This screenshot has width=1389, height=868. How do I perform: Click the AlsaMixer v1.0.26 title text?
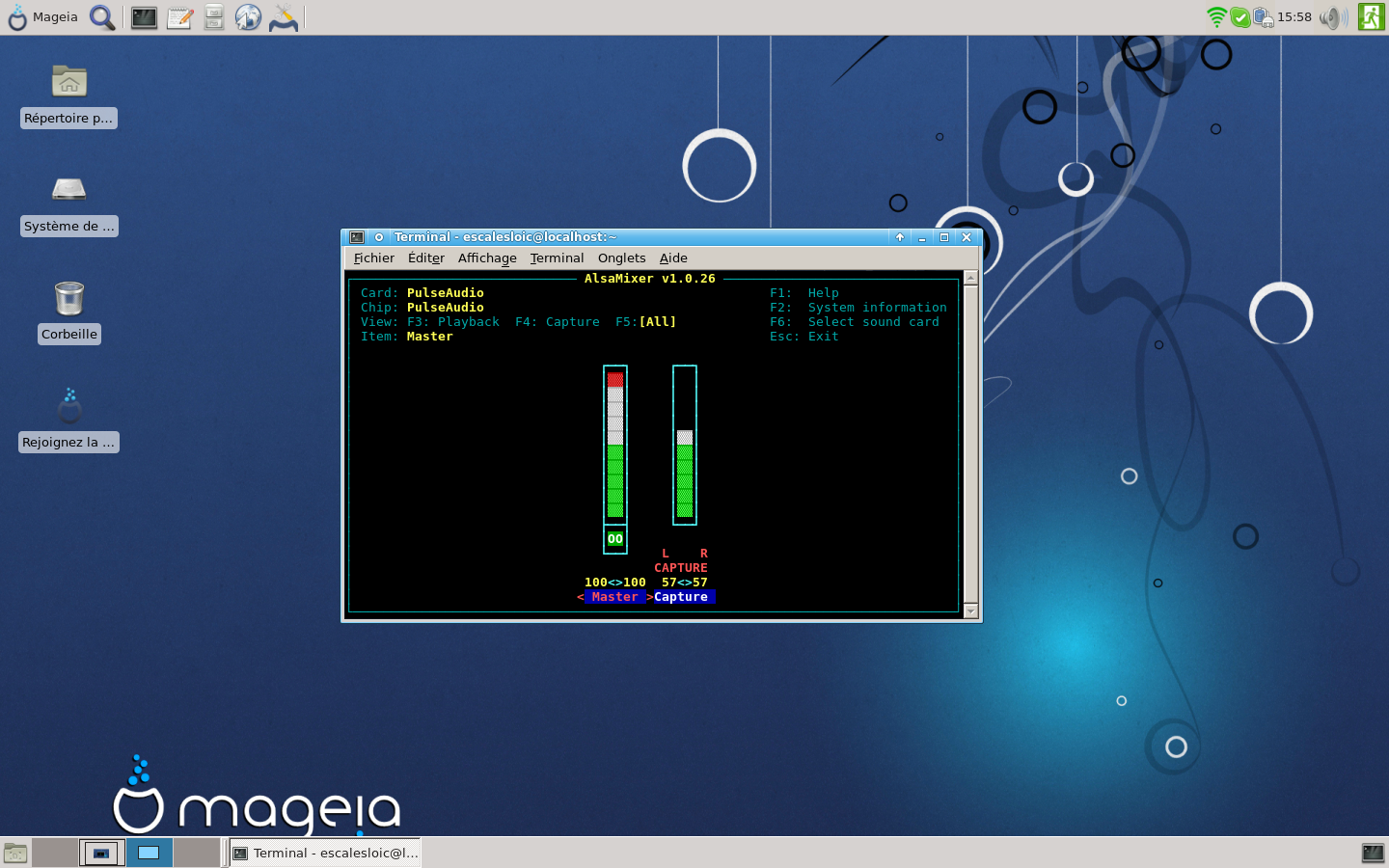650,279
